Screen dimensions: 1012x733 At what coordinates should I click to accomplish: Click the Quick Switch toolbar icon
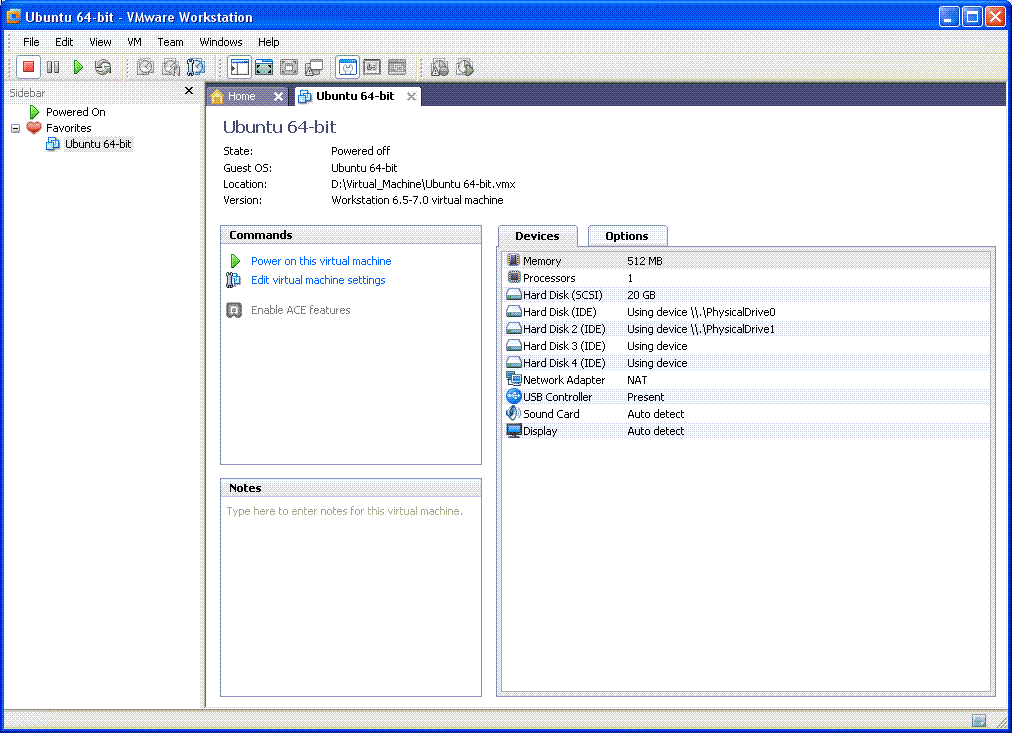click(x=264, y=67)
